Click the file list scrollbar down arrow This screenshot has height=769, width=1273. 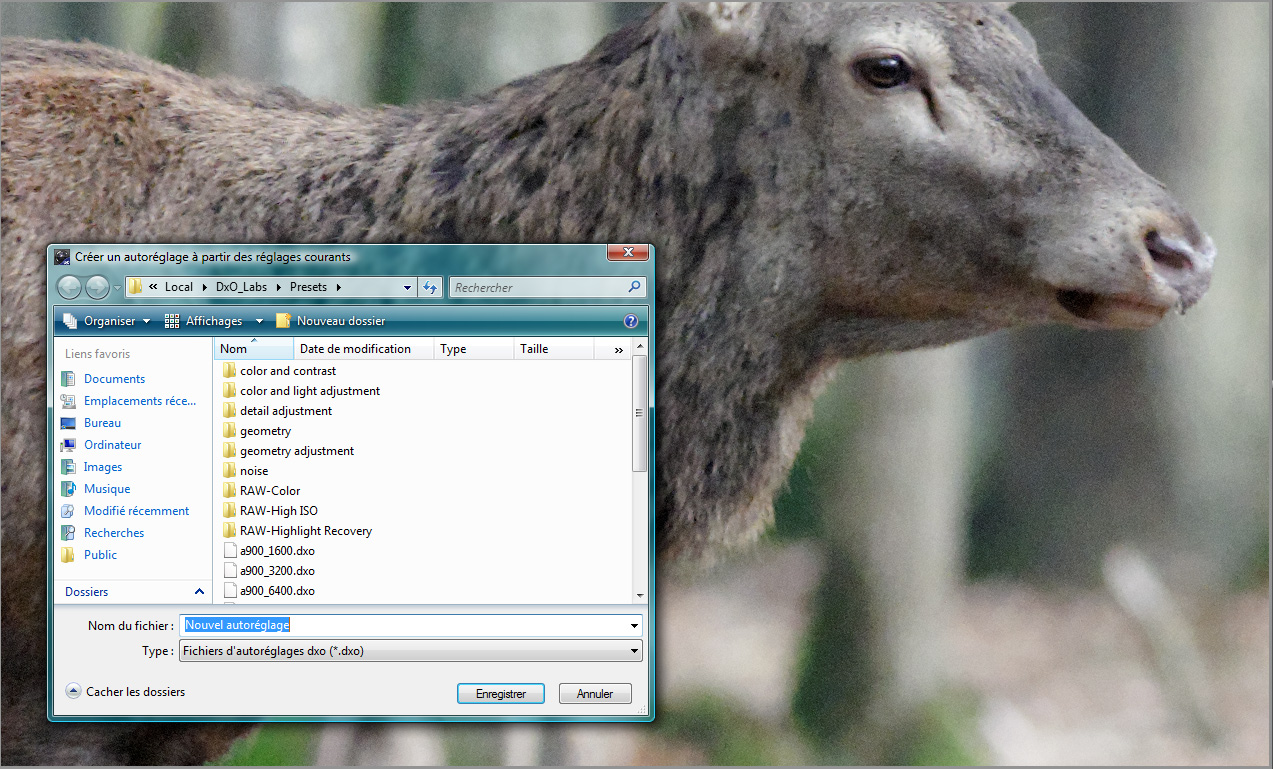coord(640,595)
